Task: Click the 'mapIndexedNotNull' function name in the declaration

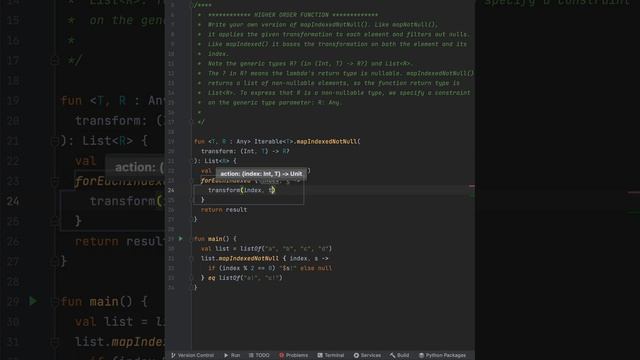Action: (x=327, y=142)
